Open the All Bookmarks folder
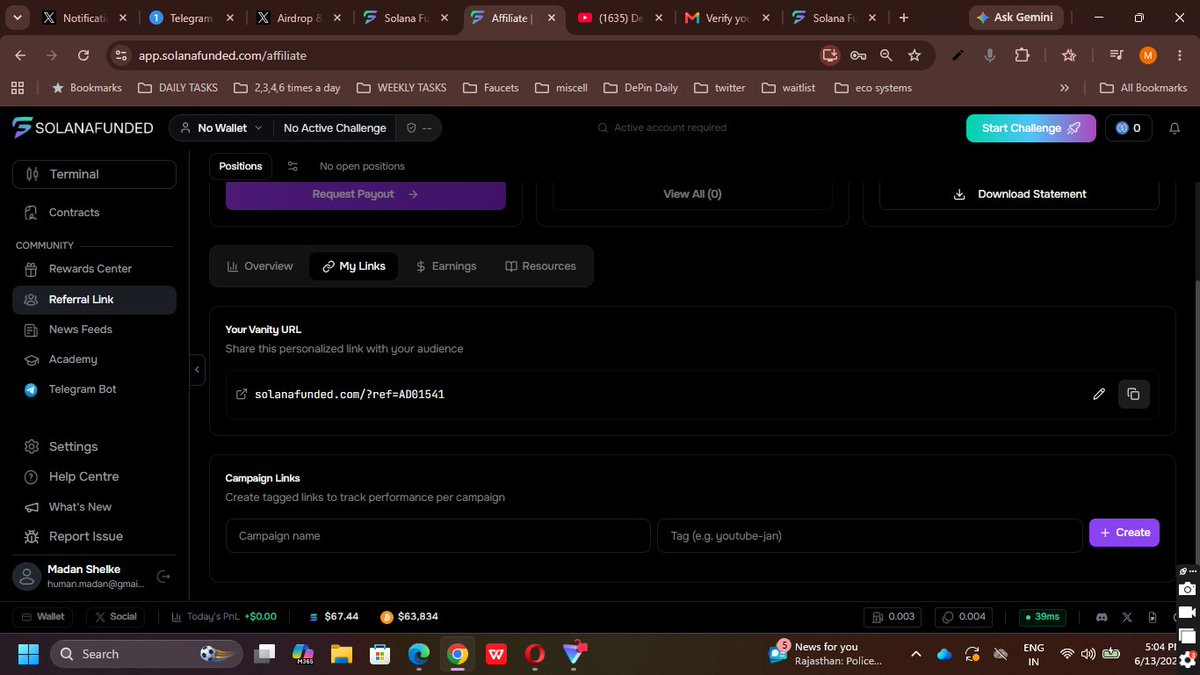The height and width of the screenshot is (675, 1200). (1143, 88)
